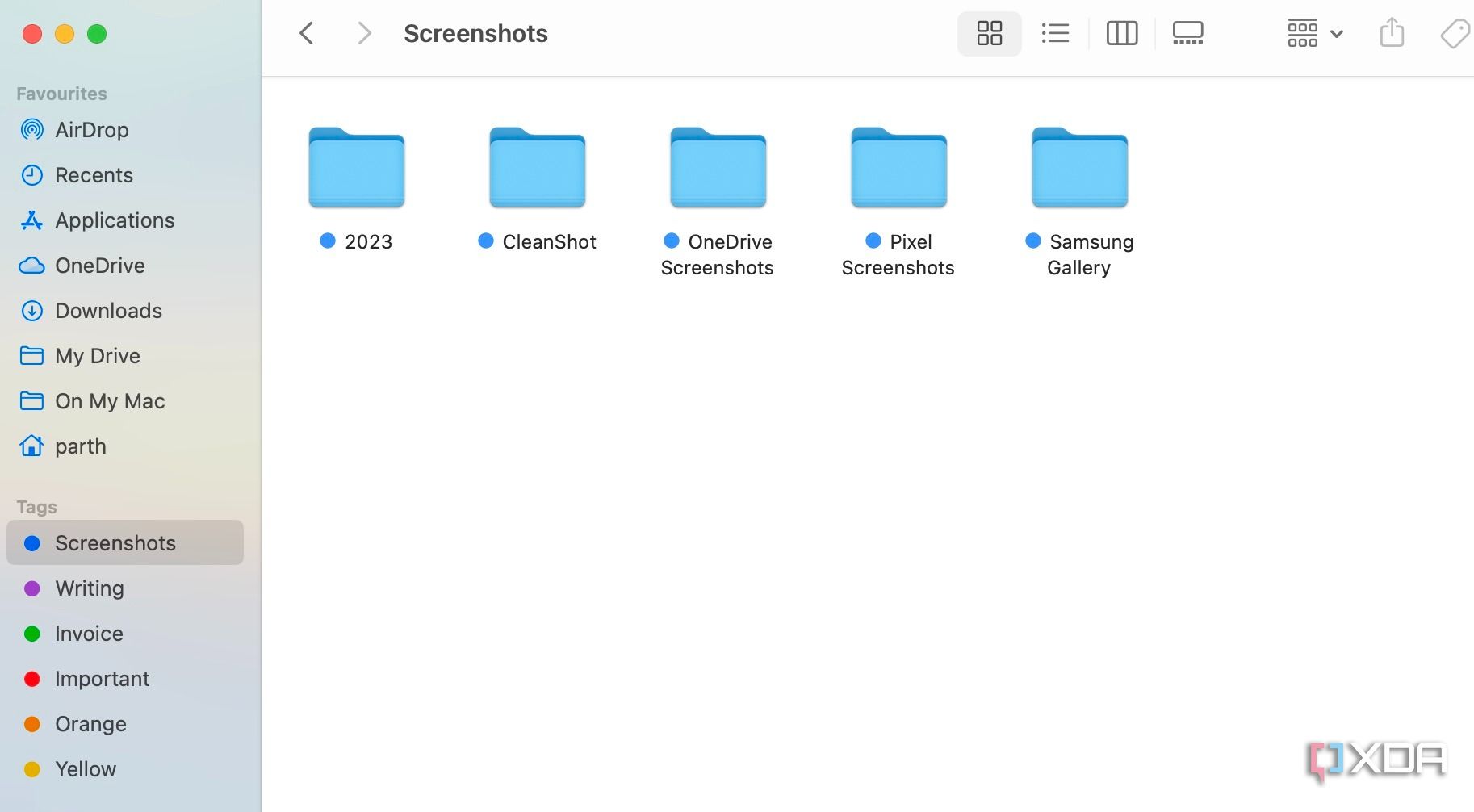Switch to column view

point(1121,33)
